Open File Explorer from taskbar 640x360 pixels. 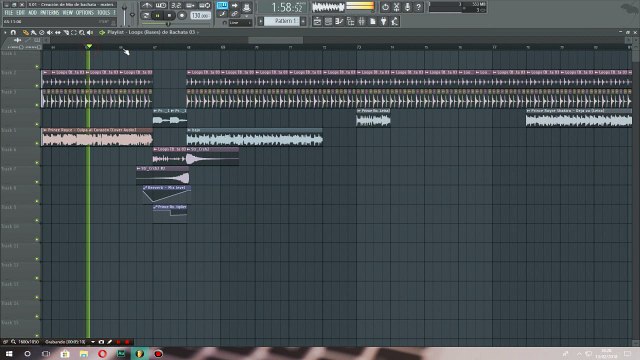pyautogui.click(x=84, y=353)
